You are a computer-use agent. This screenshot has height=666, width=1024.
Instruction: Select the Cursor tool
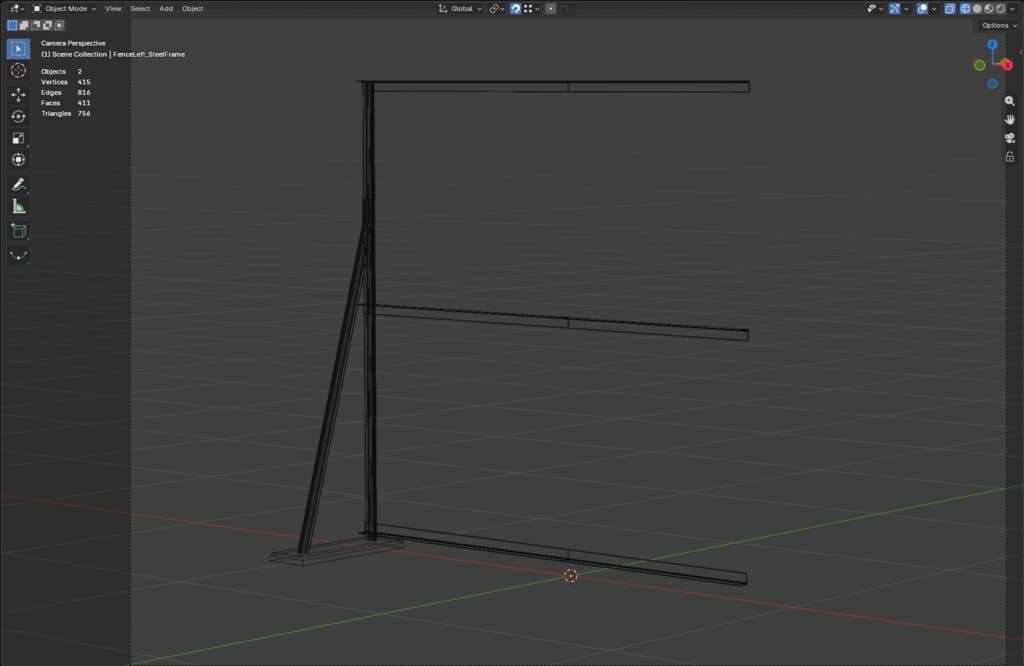18,71
